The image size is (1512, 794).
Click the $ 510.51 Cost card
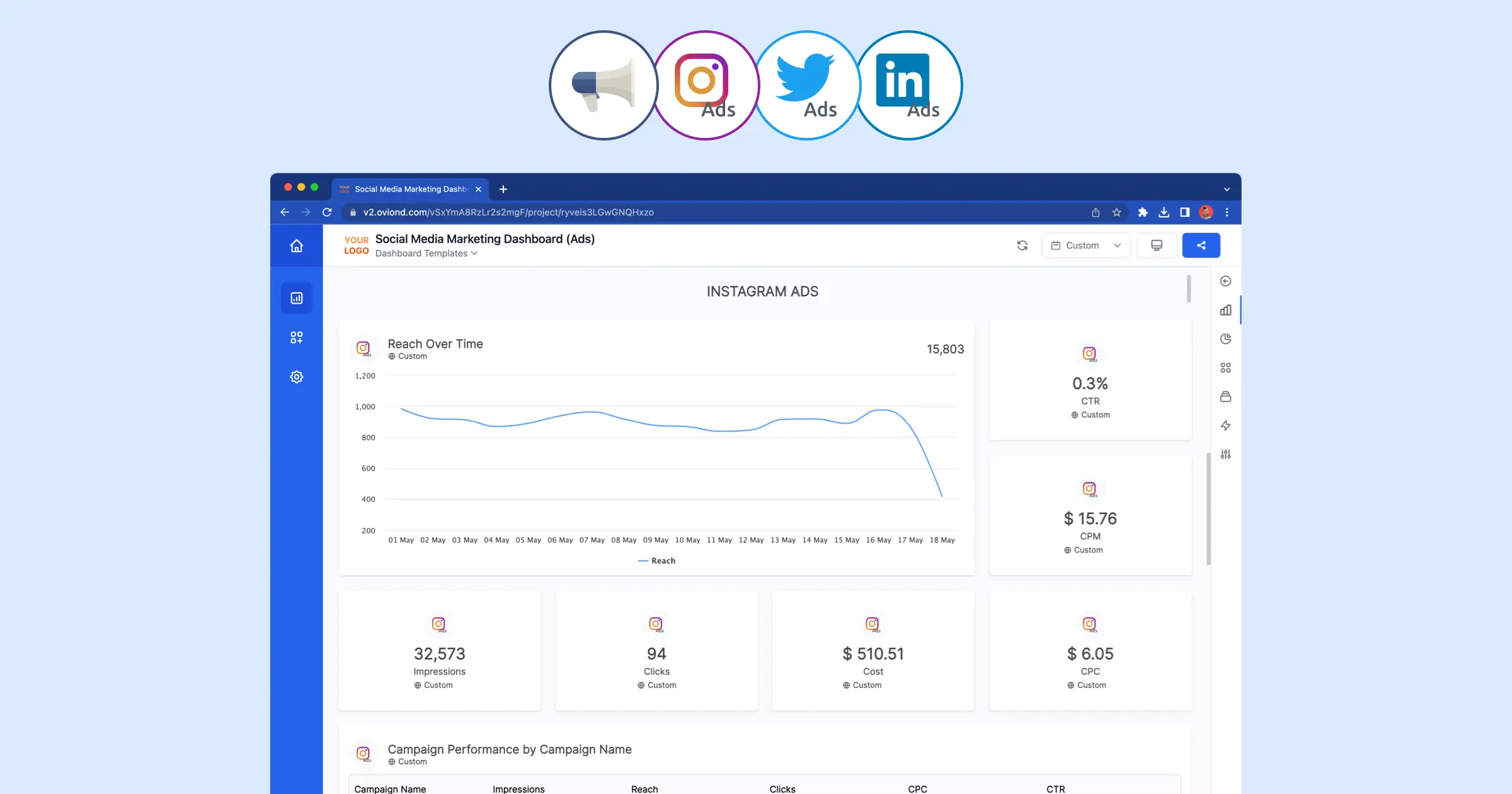coord(873,651)
